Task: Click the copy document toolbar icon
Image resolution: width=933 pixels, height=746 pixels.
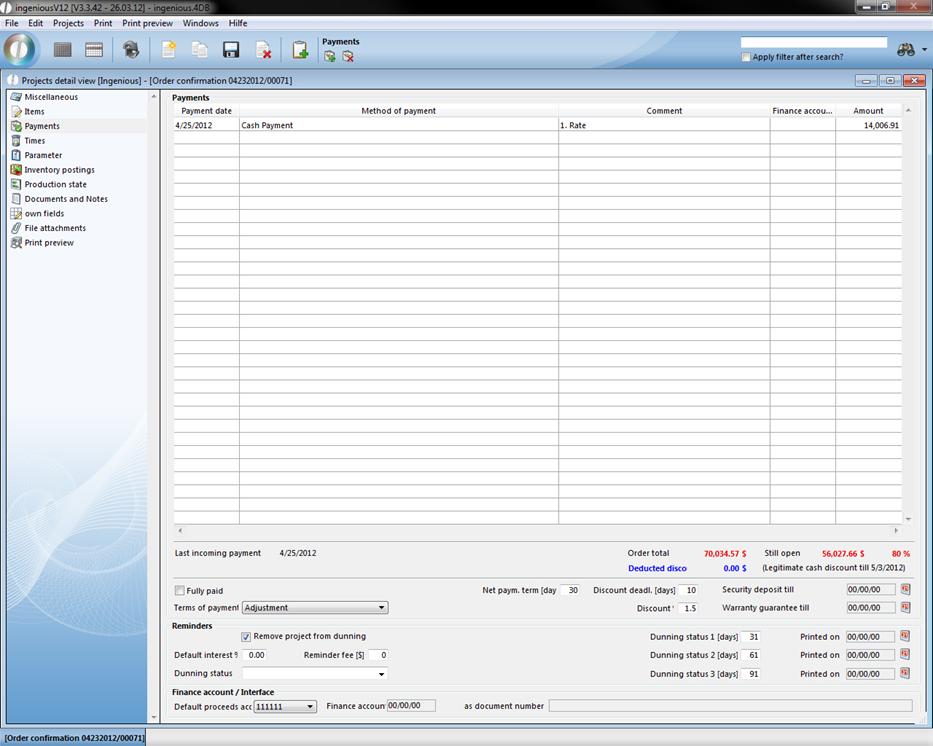Action: click(200, 50)
